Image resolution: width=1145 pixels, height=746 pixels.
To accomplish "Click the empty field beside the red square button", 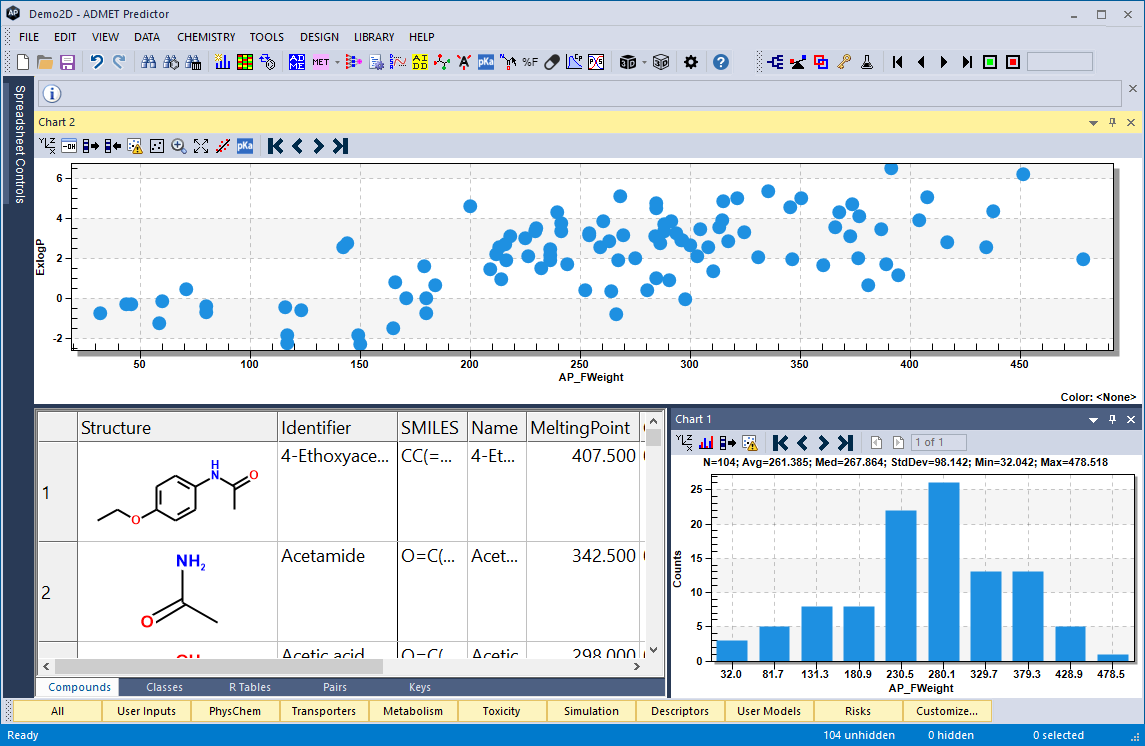I will (x=1060, y=63).
